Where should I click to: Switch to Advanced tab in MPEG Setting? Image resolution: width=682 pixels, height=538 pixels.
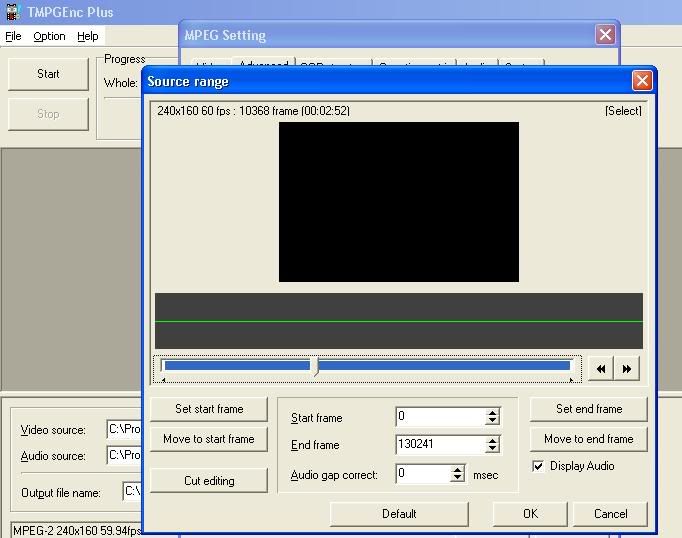tap(264, 62)
